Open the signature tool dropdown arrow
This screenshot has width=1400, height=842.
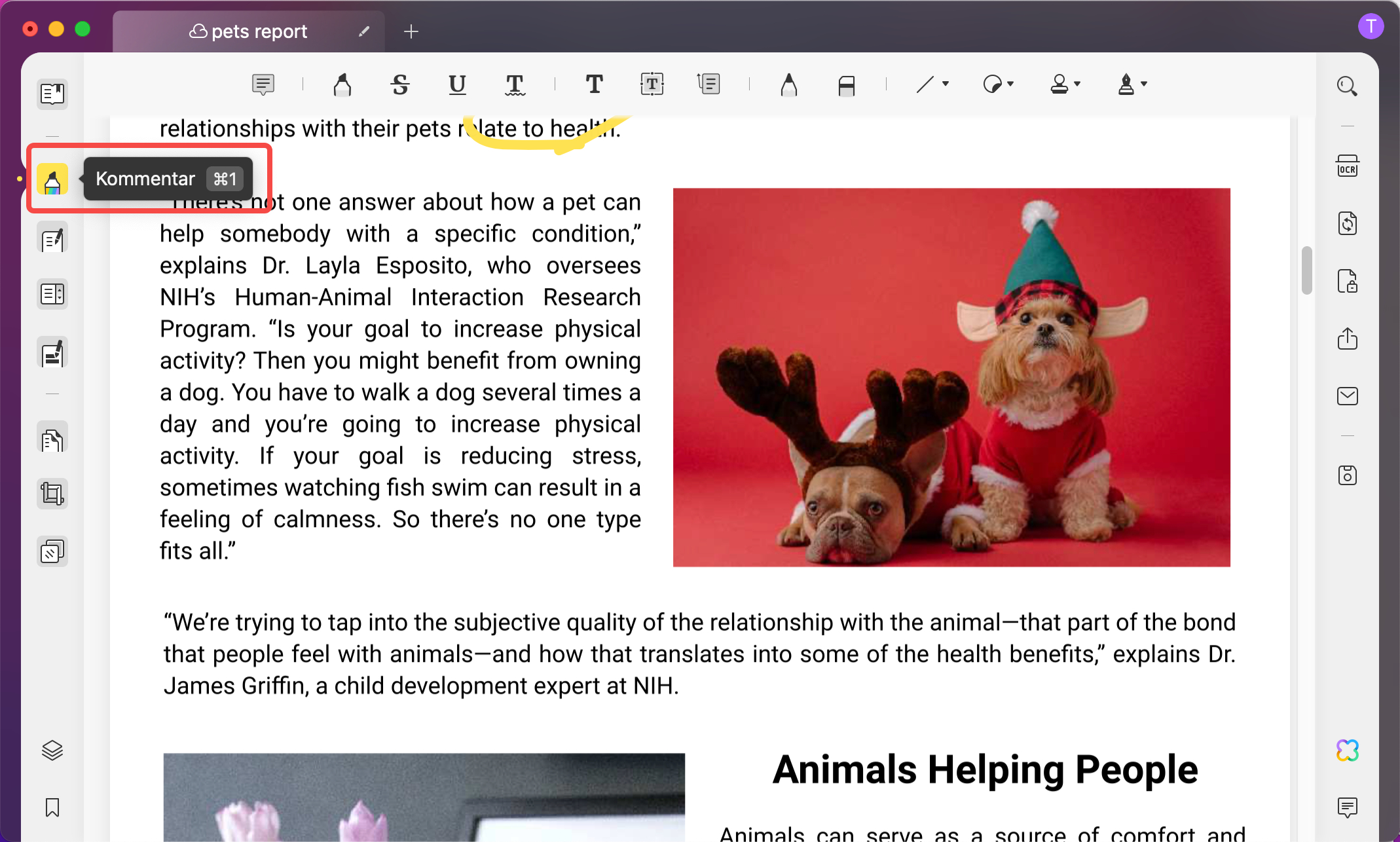[x=1144, y=84]
